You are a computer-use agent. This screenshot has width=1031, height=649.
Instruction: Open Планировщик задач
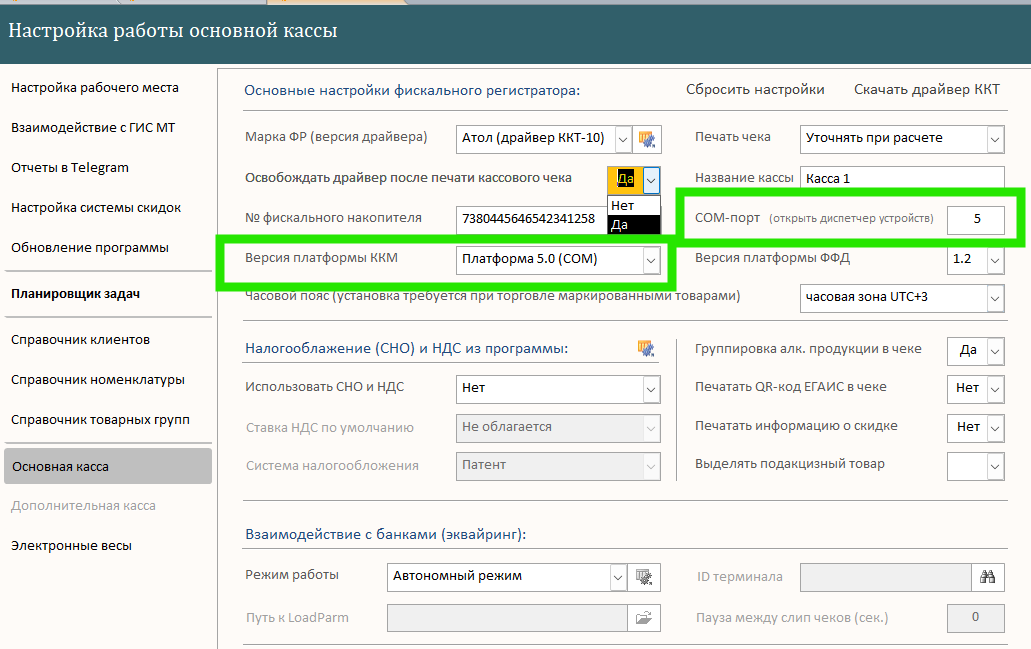click(x=76, y=294)
